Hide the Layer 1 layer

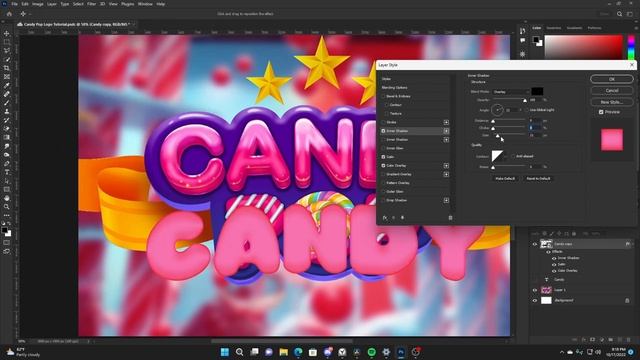point(535,290)
